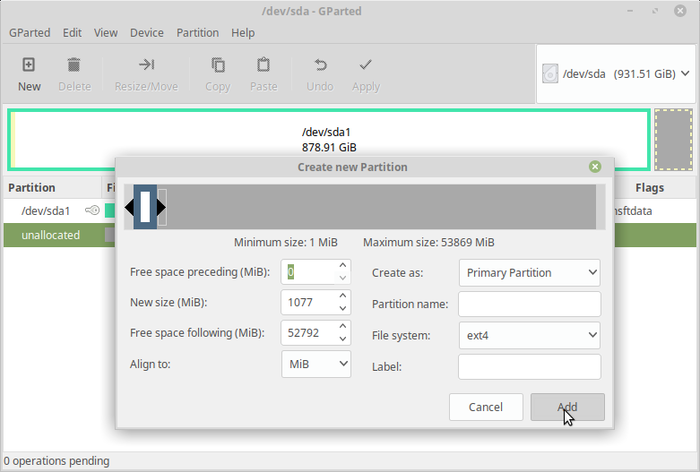Image resolution: width=700 pixels, height=472 pixels.
Task: Click the Delete partition toolbar icon
Action: click(x=74, y=66)
